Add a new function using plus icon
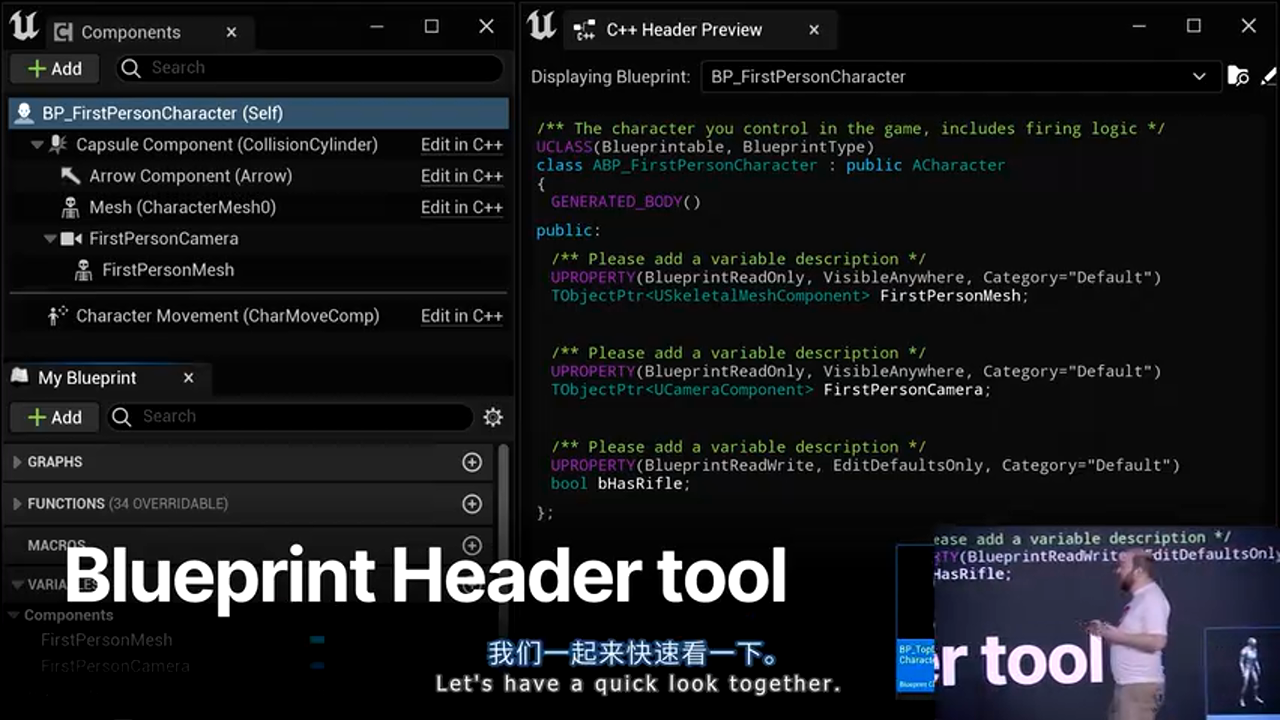The height and width of the screenshot is (720, 1280). (472, 504)
